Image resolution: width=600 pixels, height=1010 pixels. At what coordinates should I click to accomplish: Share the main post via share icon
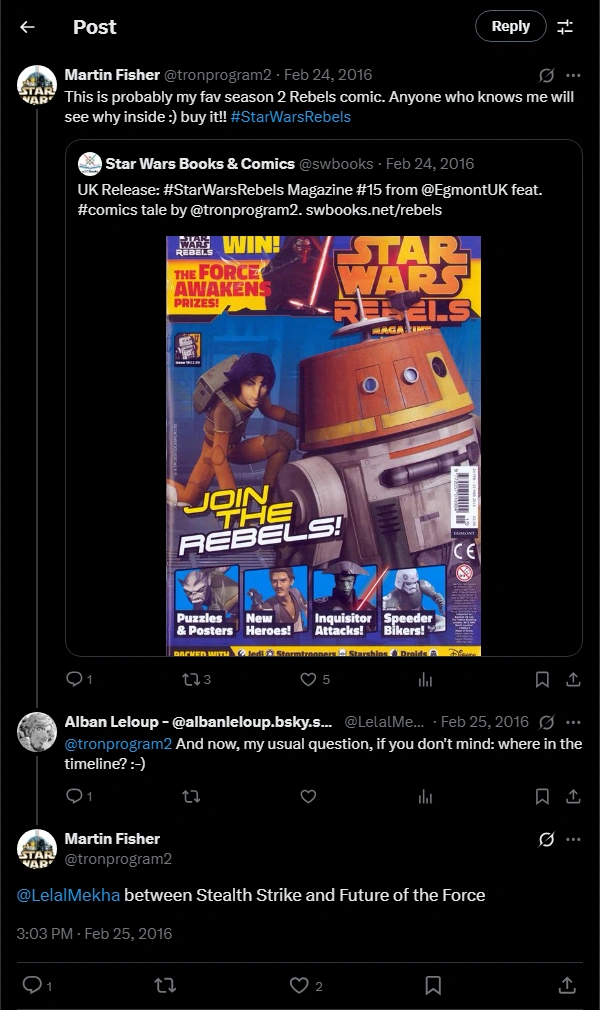tap(567, 985)
